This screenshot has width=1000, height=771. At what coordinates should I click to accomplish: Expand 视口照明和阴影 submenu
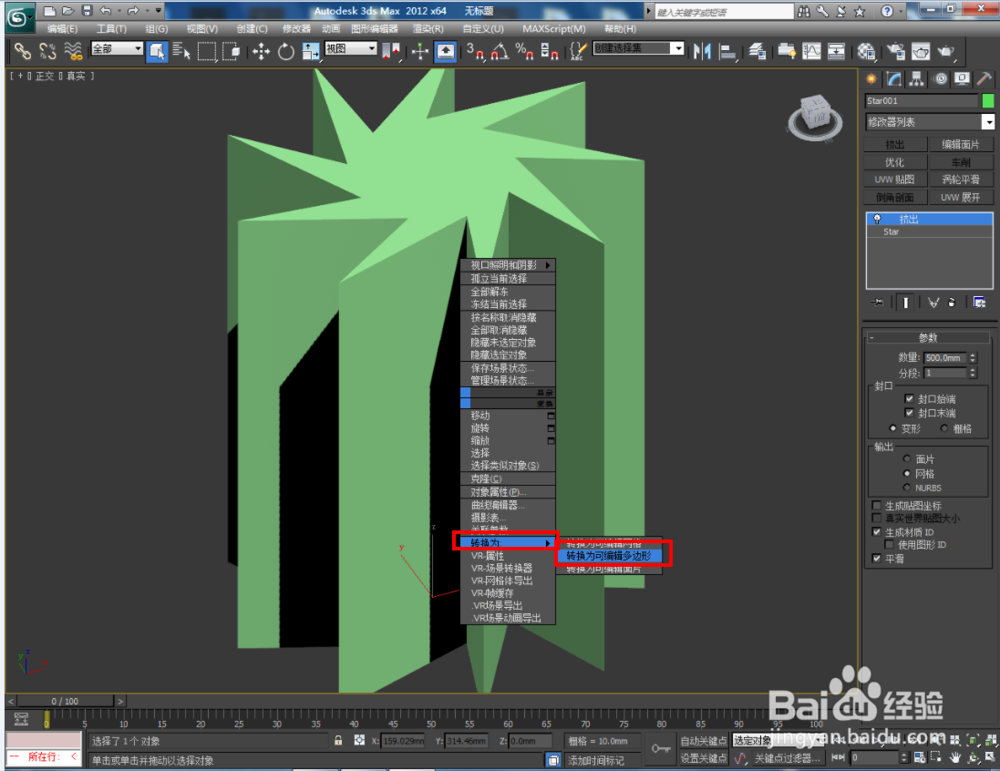[508, 265]
